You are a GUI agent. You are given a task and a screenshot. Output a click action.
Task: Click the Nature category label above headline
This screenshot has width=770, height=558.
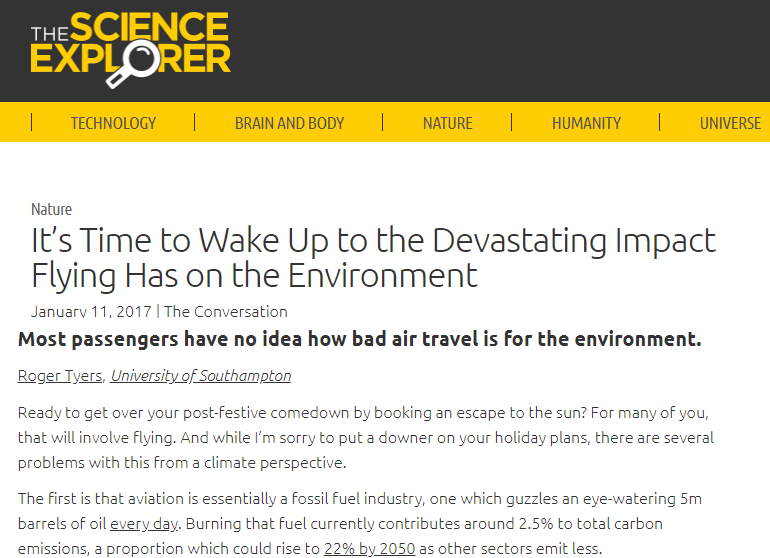(x=51, y=209)
